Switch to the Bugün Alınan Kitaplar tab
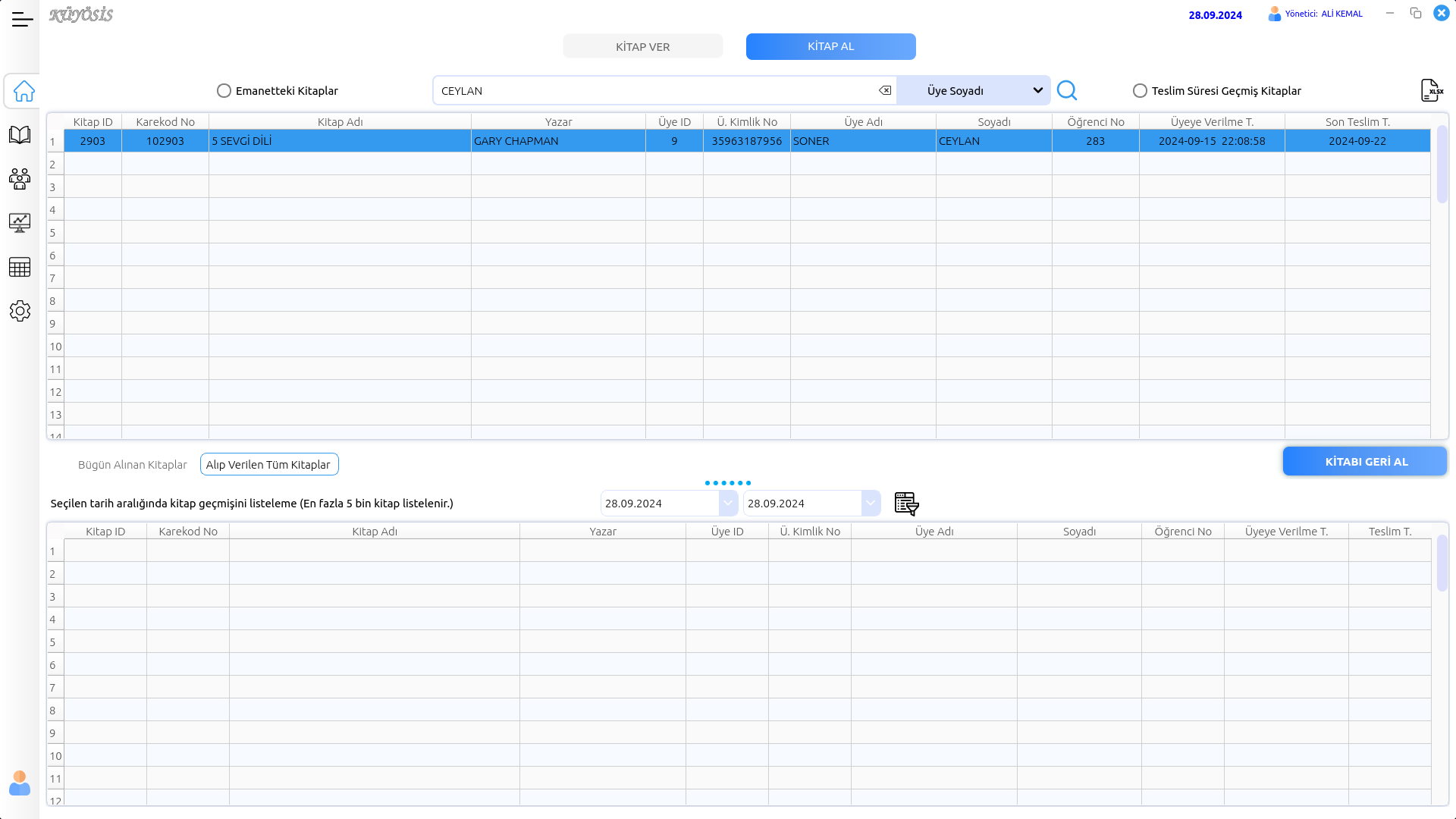 point(132,465)
